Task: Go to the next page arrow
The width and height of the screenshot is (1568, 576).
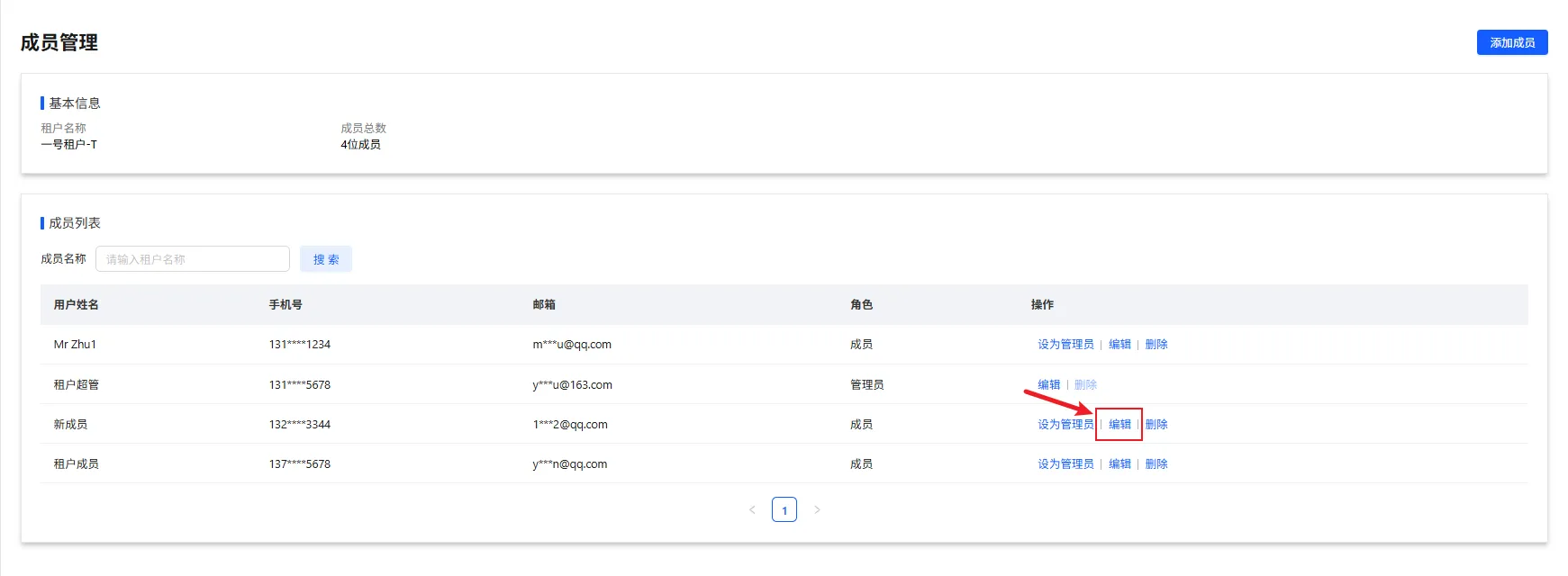Action: click(817, 510)
